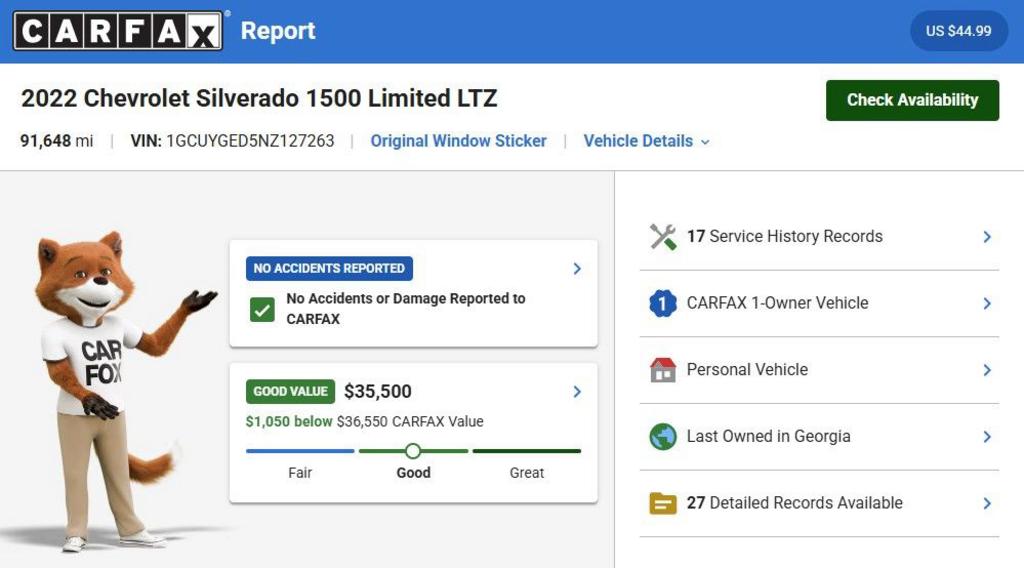Screen dimensions: 1024x568
Task: Click the dark green Great segment of value bar
Action: (x=526, y=451)
